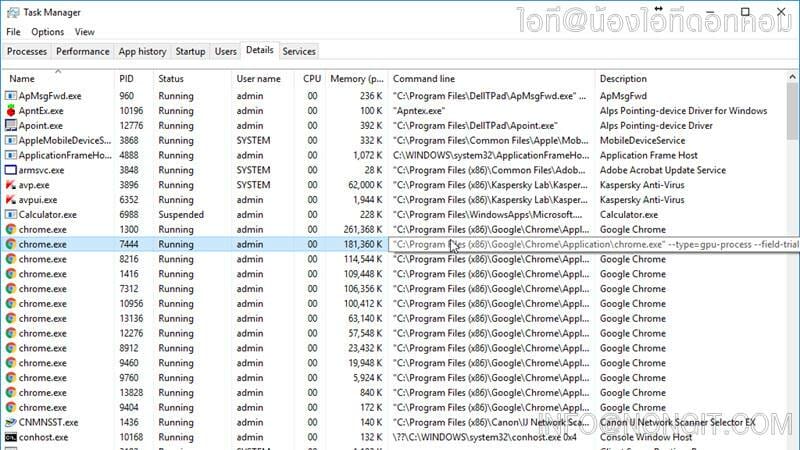Click Chrome icon for PID 7444
The width and height of the screenshot is (800, 450).
(11, 244)
